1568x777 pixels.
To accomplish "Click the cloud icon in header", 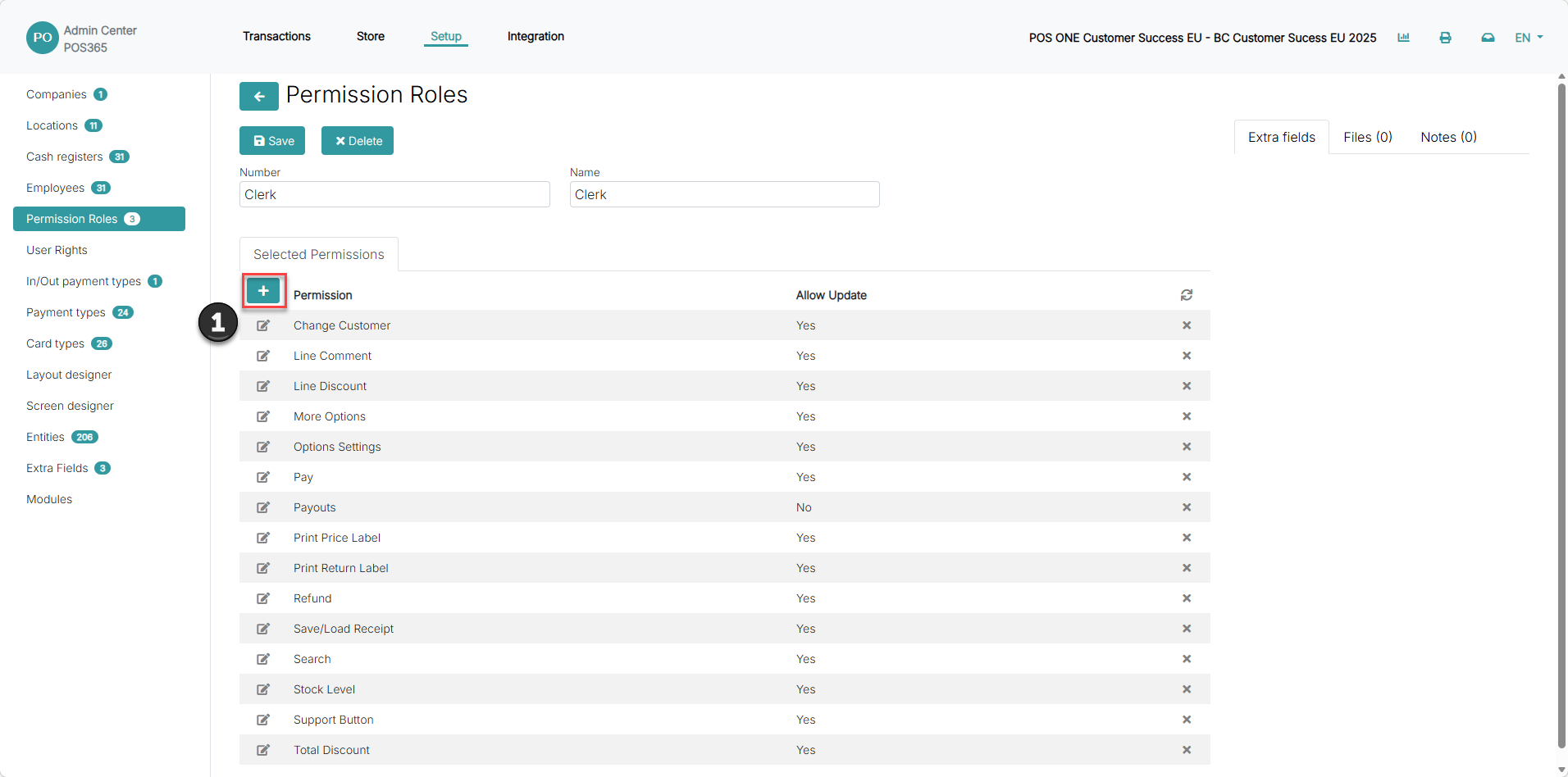I will point(1488,38).
